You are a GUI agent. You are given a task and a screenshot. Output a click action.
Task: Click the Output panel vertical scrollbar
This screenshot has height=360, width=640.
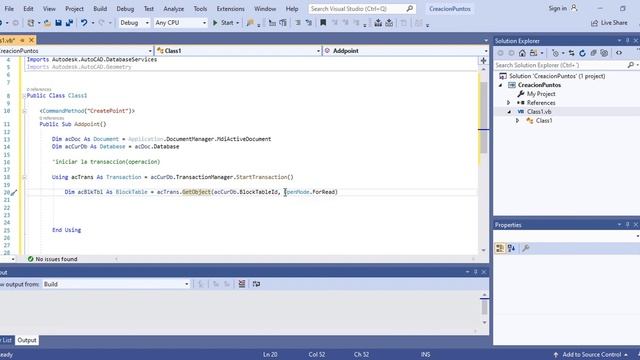484,308
